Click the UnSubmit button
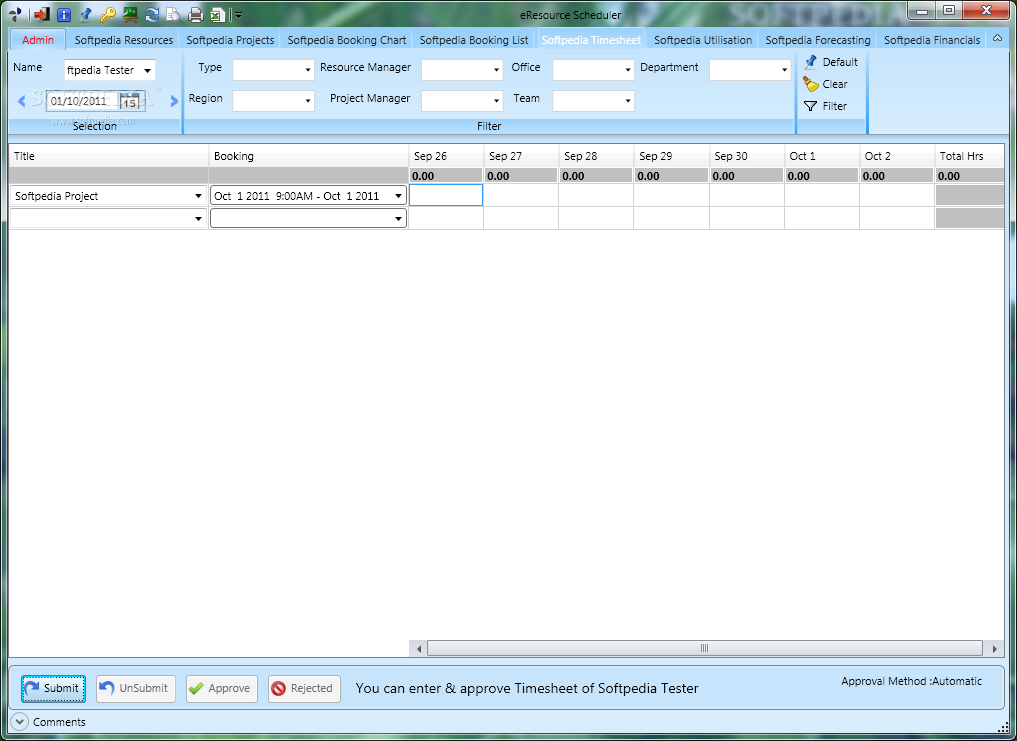Screen dimensions: 1017x741 coord(136,688)
